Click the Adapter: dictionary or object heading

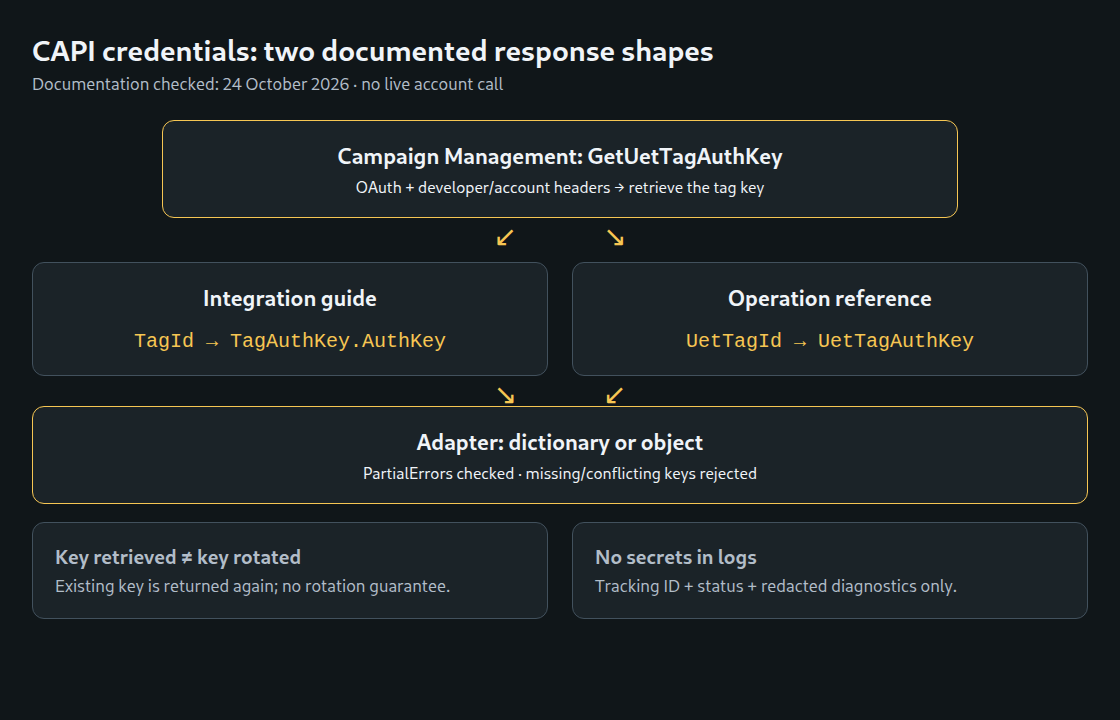(x=559, y=443)
